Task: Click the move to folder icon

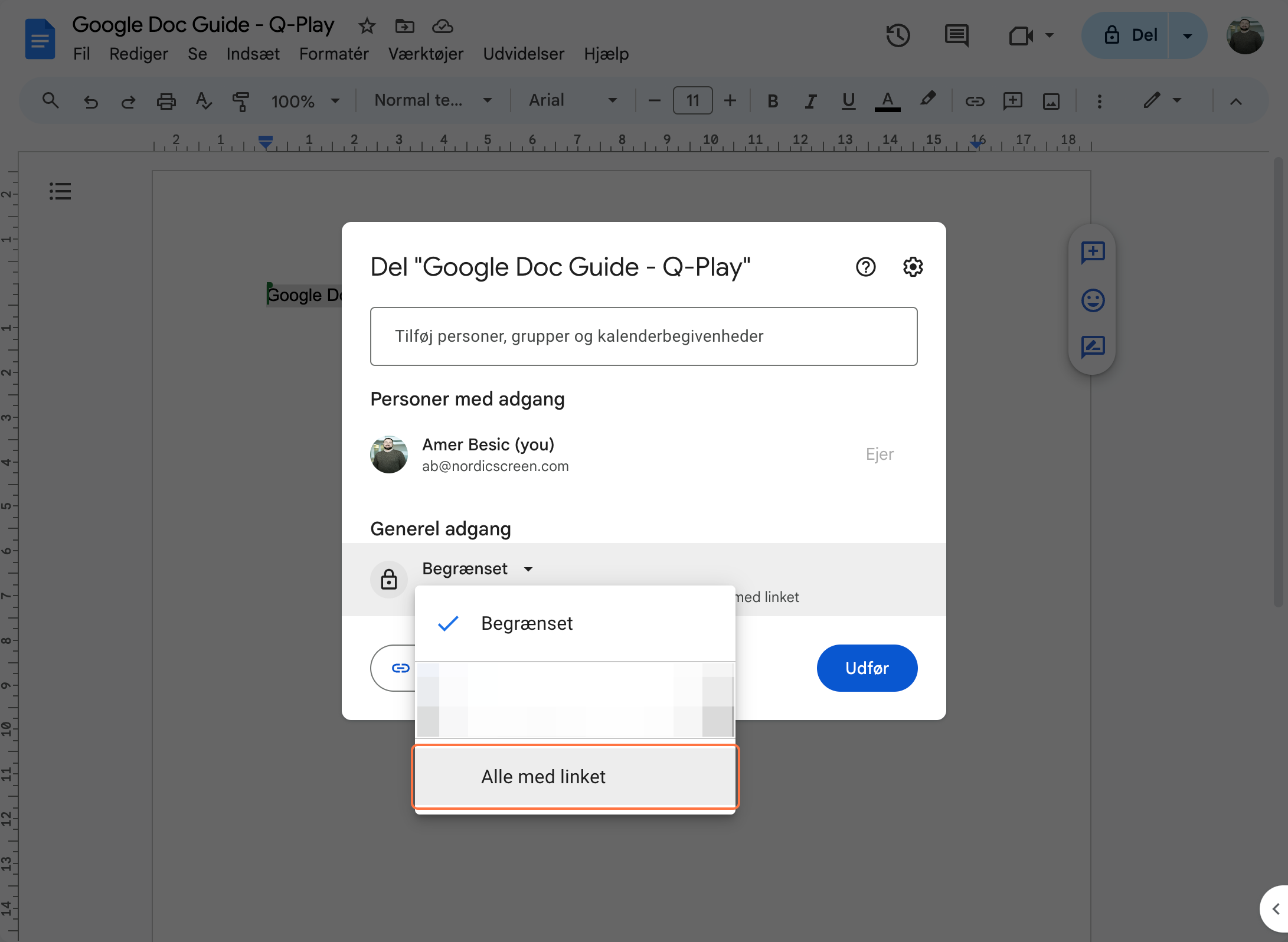Action: pyautogui.click(x=404, y=26)
